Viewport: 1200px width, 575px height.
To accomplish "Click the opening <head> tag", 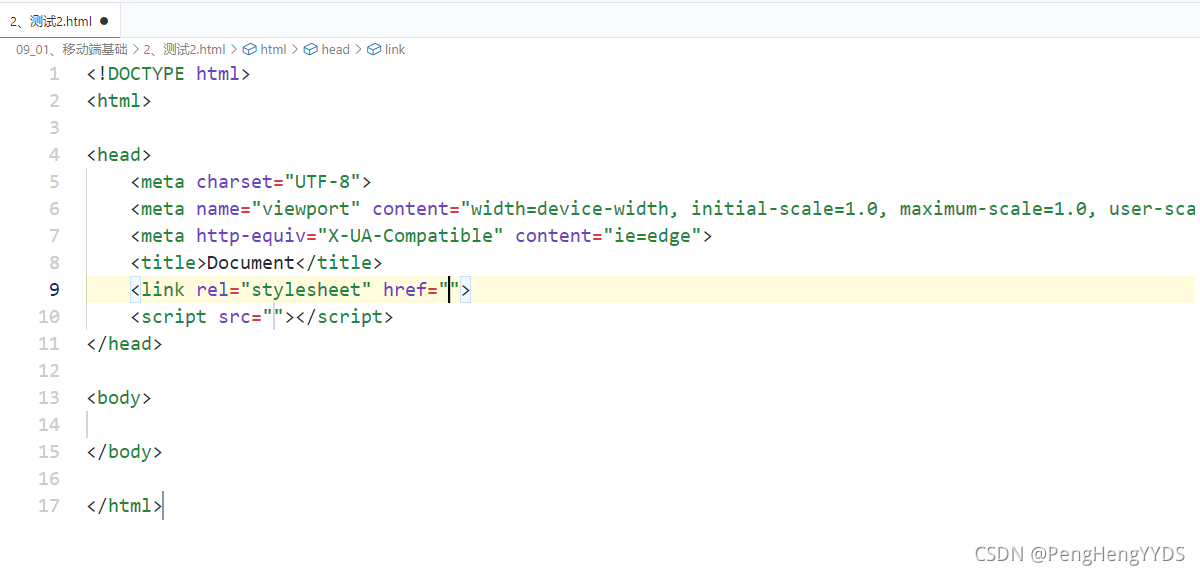I will [119, 155].
